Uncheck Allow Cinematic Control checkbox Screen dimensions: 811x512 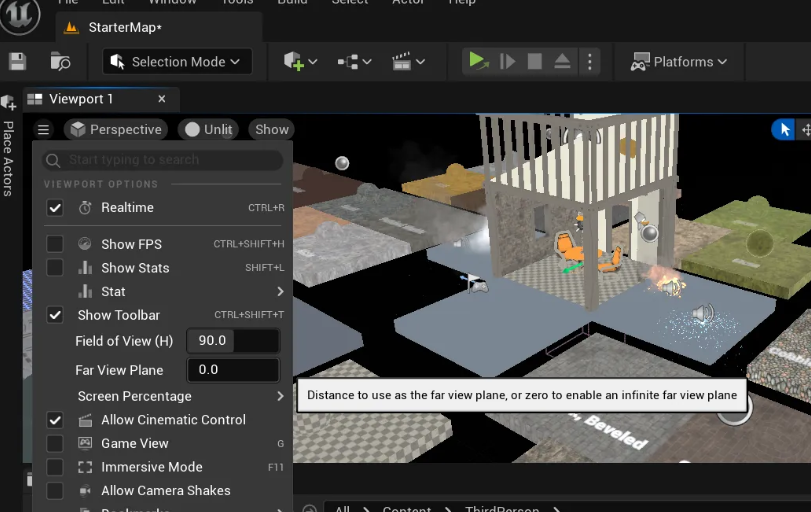click(55, 420)
